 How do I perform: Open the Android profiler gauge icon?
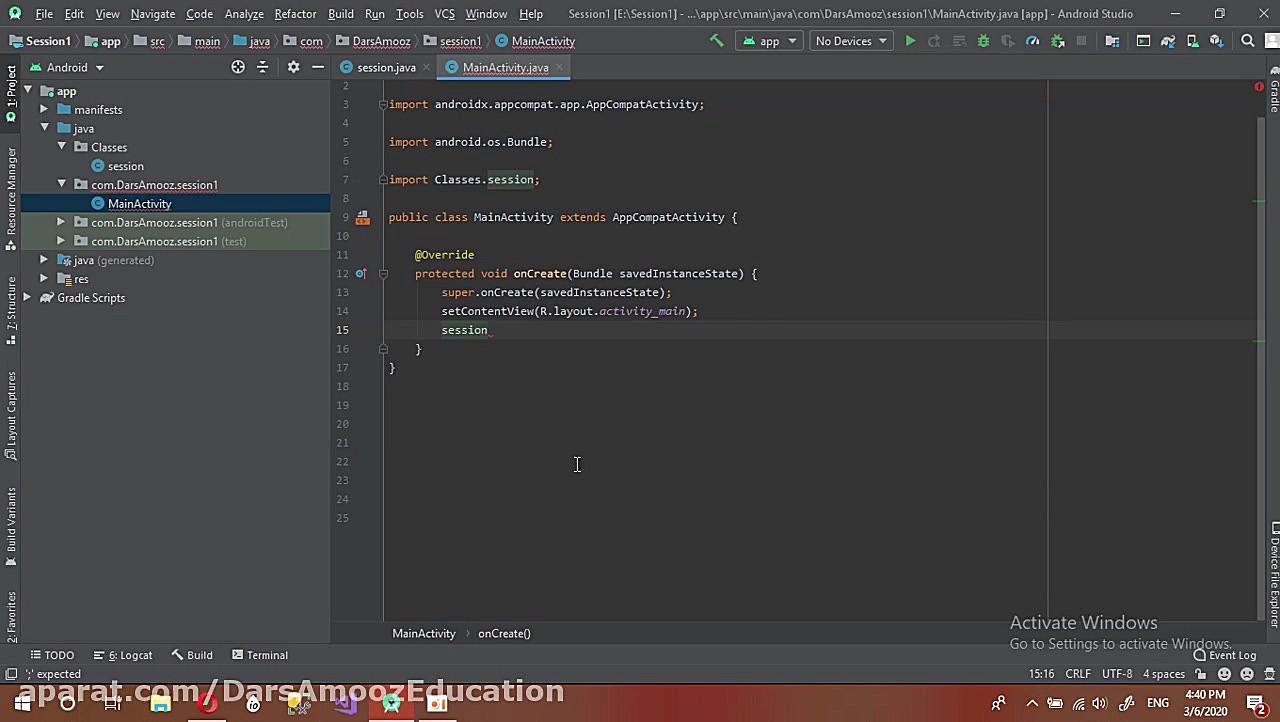[x=1032, y=41]
